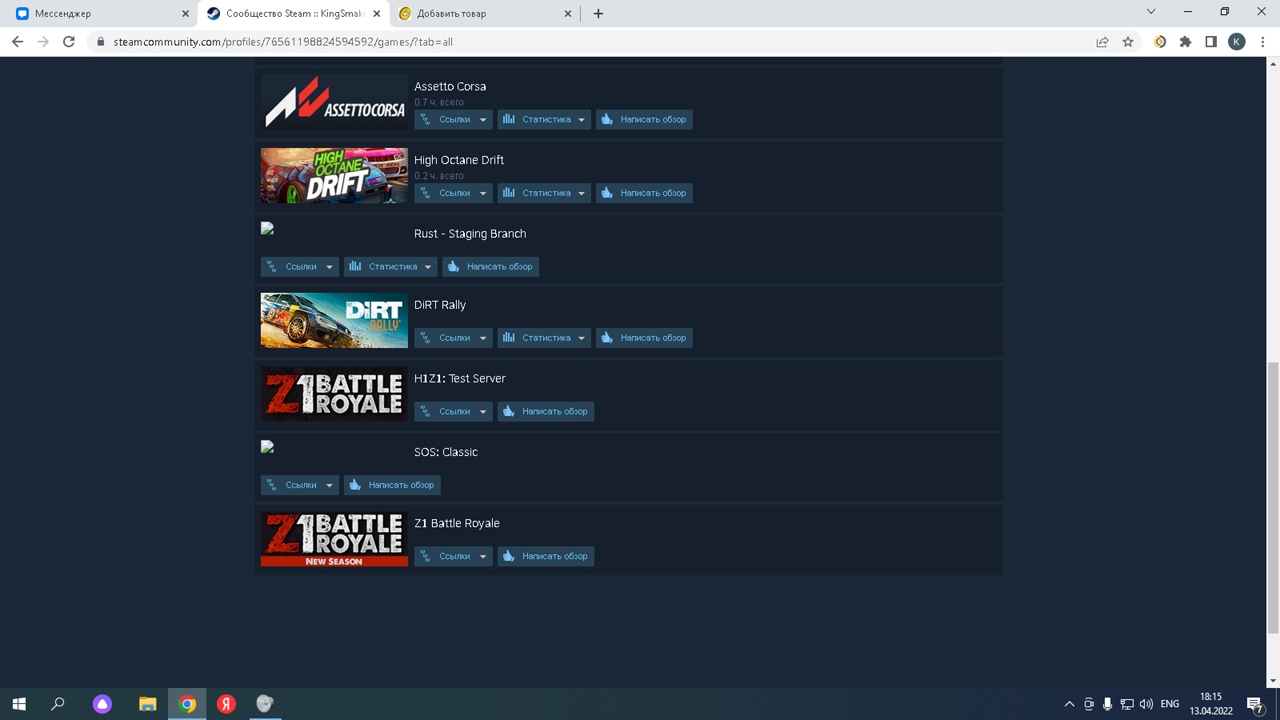Go back to the previous page
1280x720 pixels.
[17, 42]
